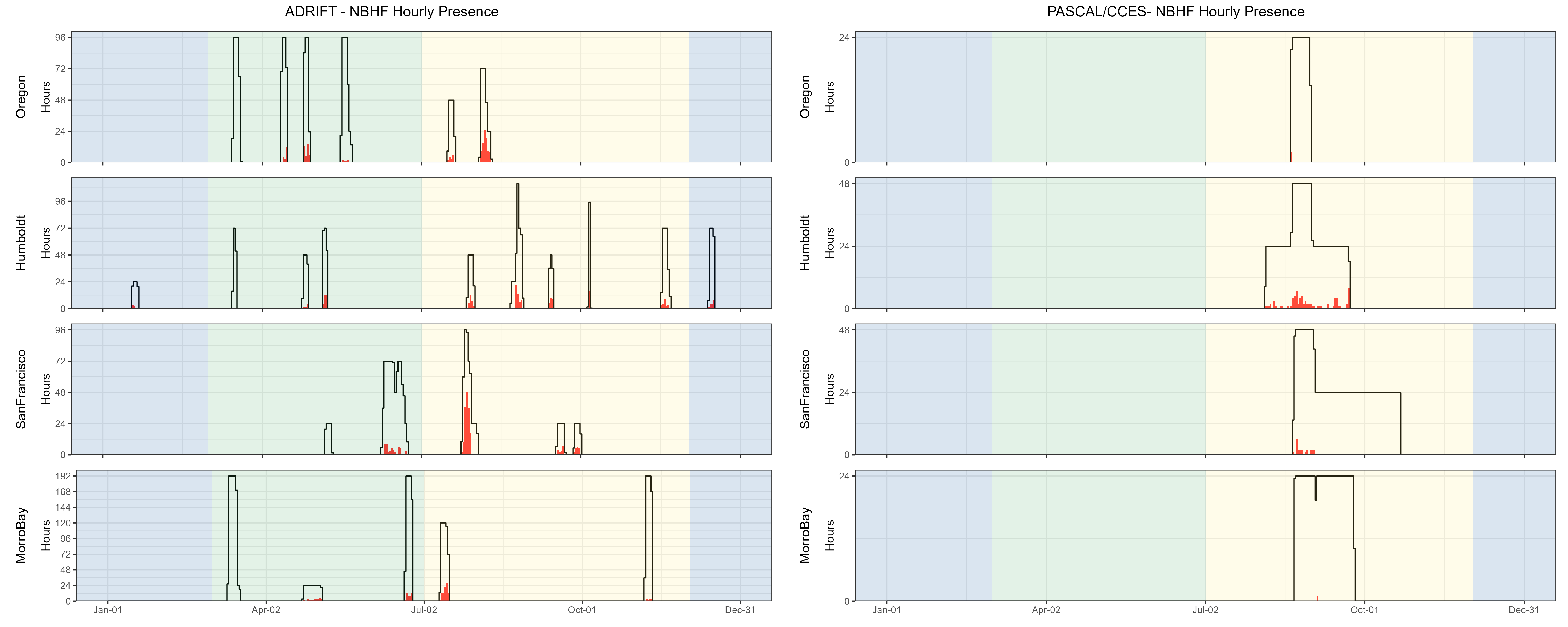Viewport: 1568px width, 627px height.
Task: Click the Jan-01 date label under PASCAL/CCES charts
Action: tap(887, 610)
